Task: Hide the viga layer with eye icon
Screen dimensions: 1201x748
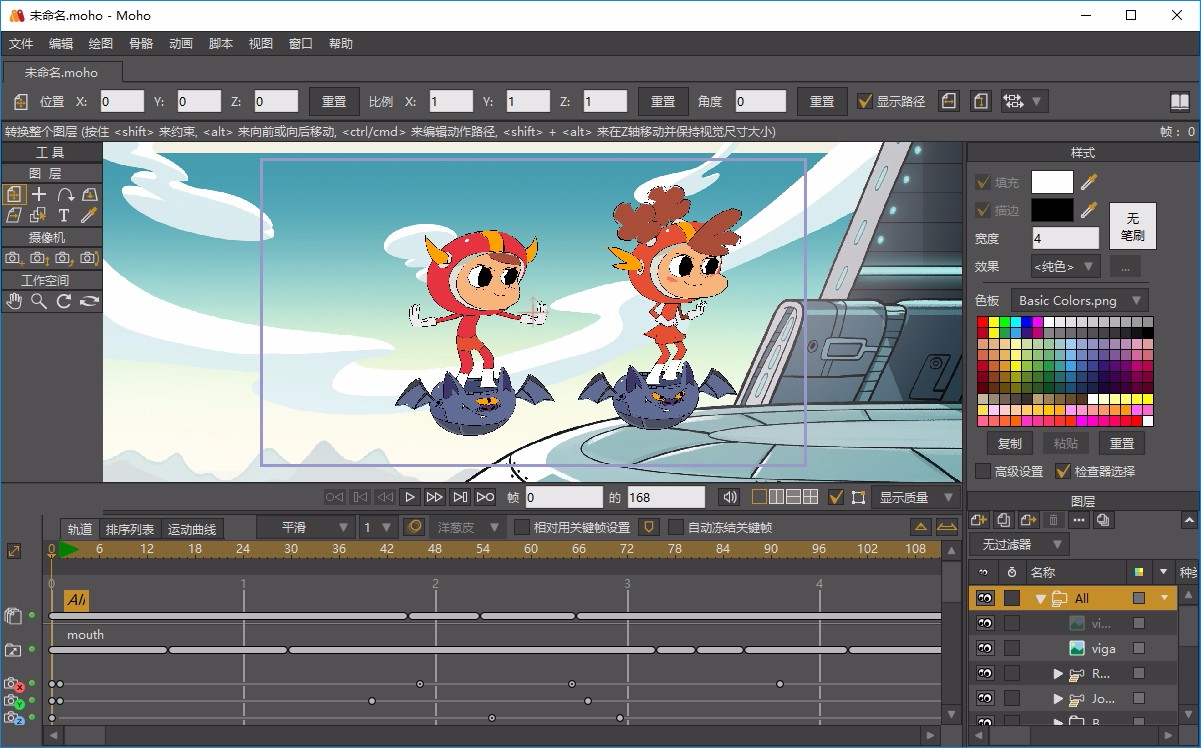Action: point(985,648)
